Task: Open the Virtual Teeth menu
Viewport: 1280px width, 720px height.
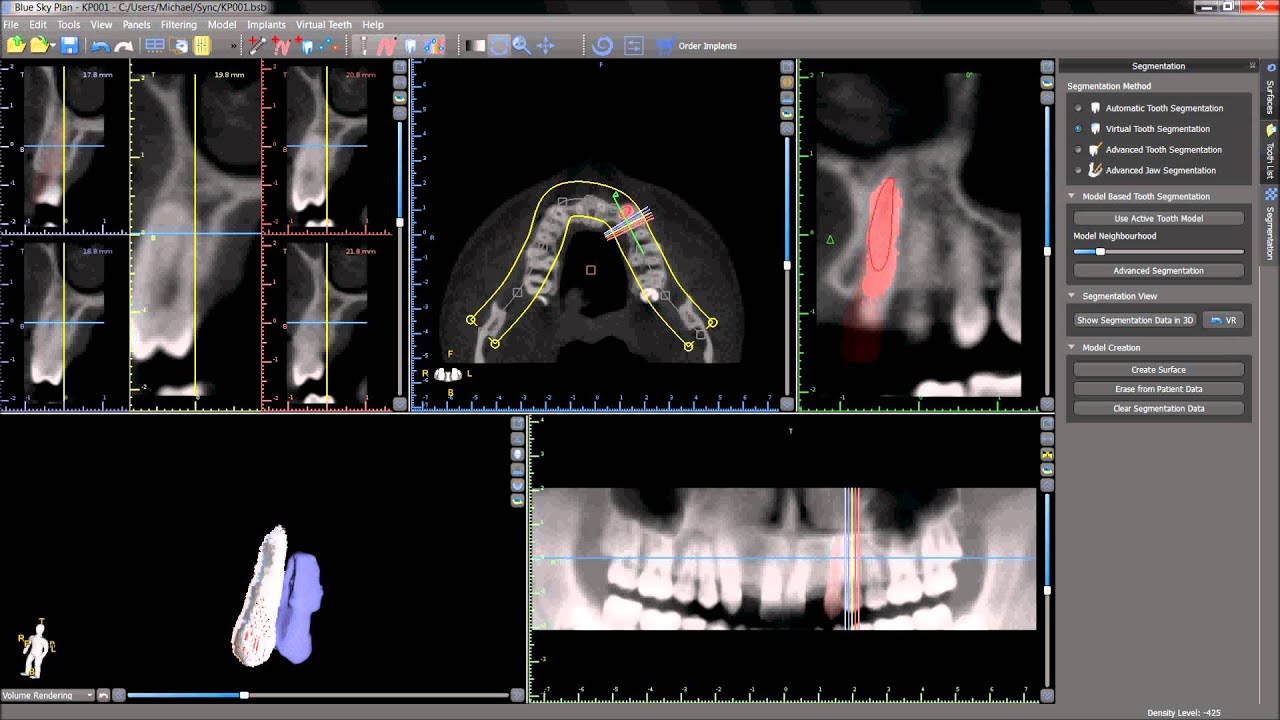Action: (x=324, y=24)
